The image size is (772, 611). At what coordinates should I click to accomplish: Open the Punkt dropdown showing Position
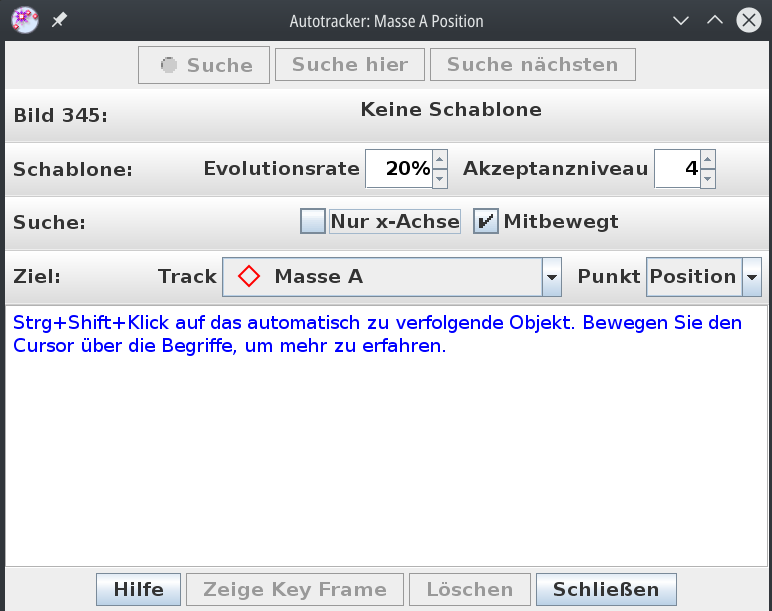[x=704, y=277]
